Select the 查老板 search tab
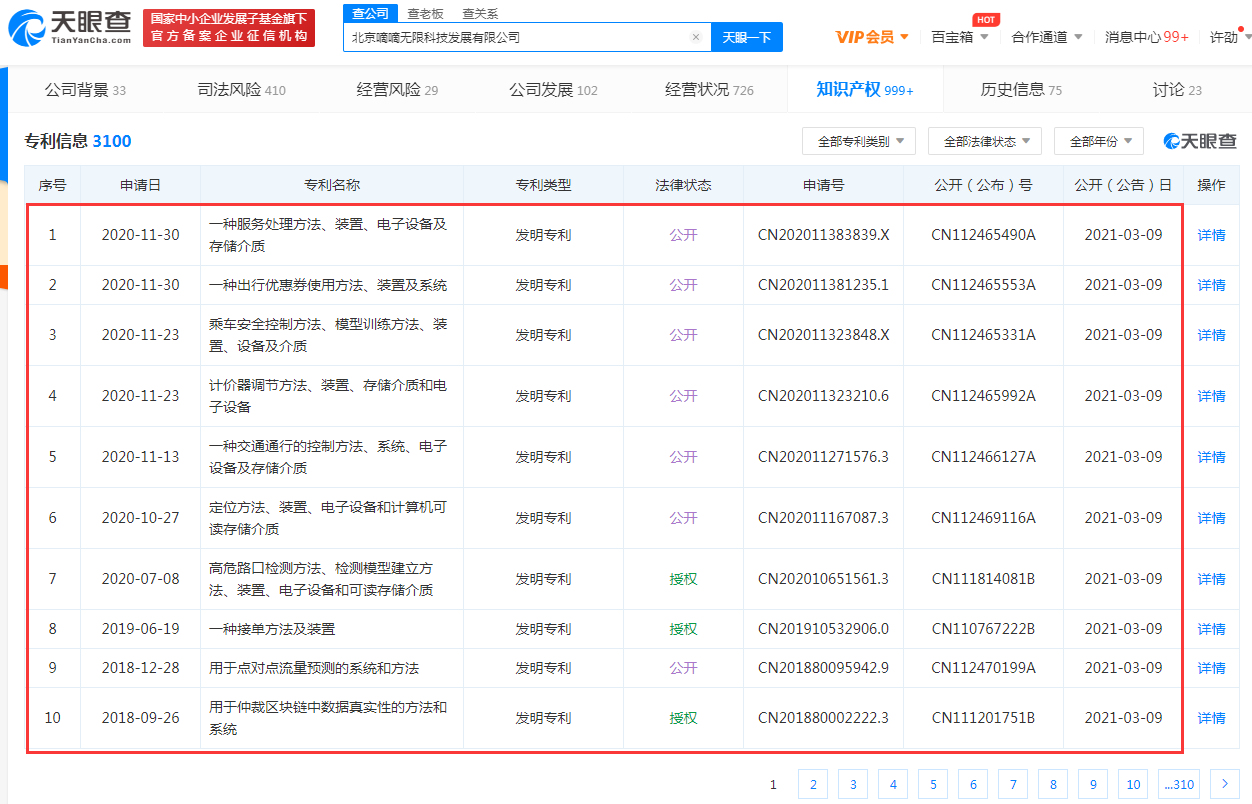 point(425,13)
